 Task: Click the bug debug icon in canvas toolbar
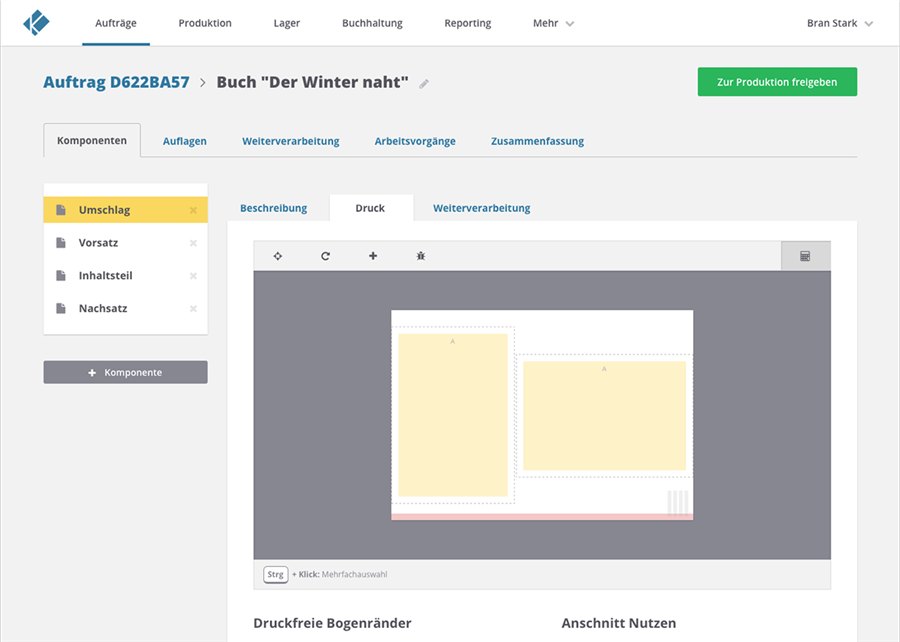(x=421, y=256)
